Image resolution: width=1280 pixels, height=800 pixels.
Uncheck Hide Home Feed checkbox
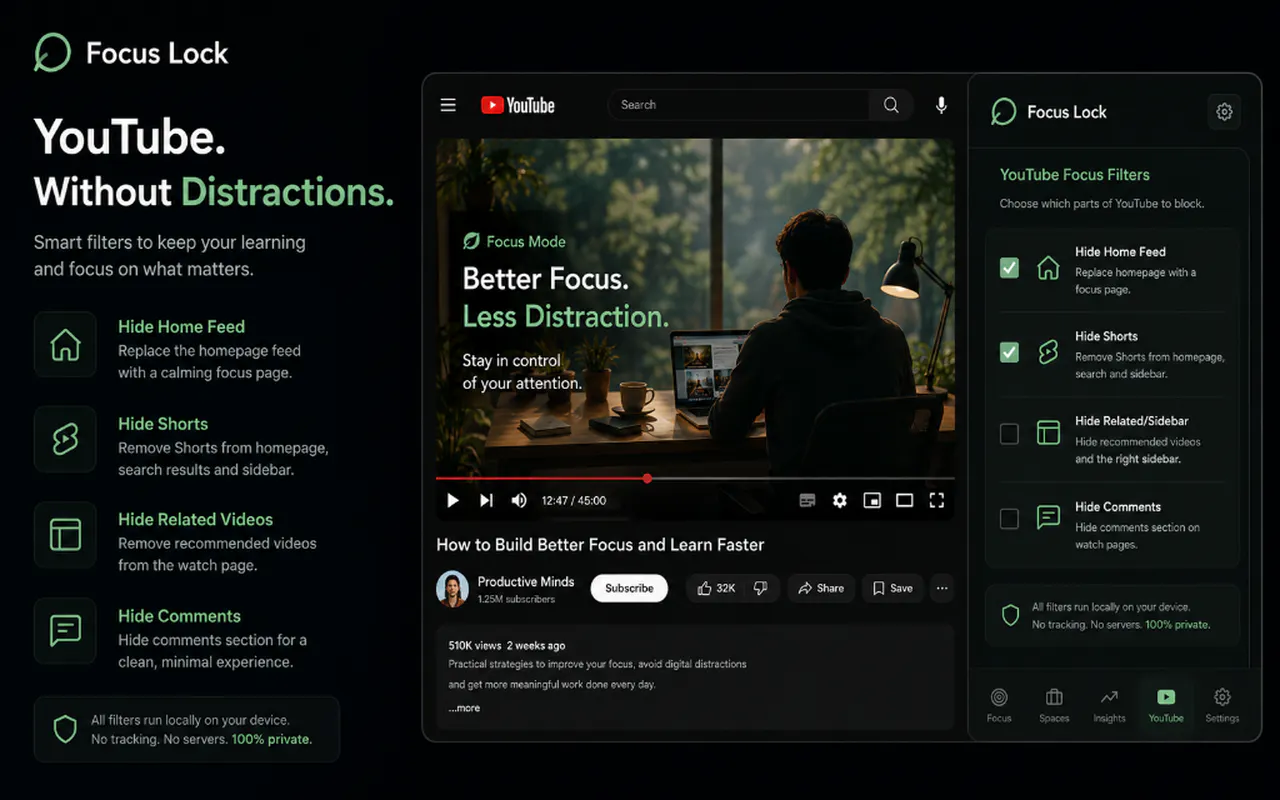pyautogui.click(x=1009, y=268)
